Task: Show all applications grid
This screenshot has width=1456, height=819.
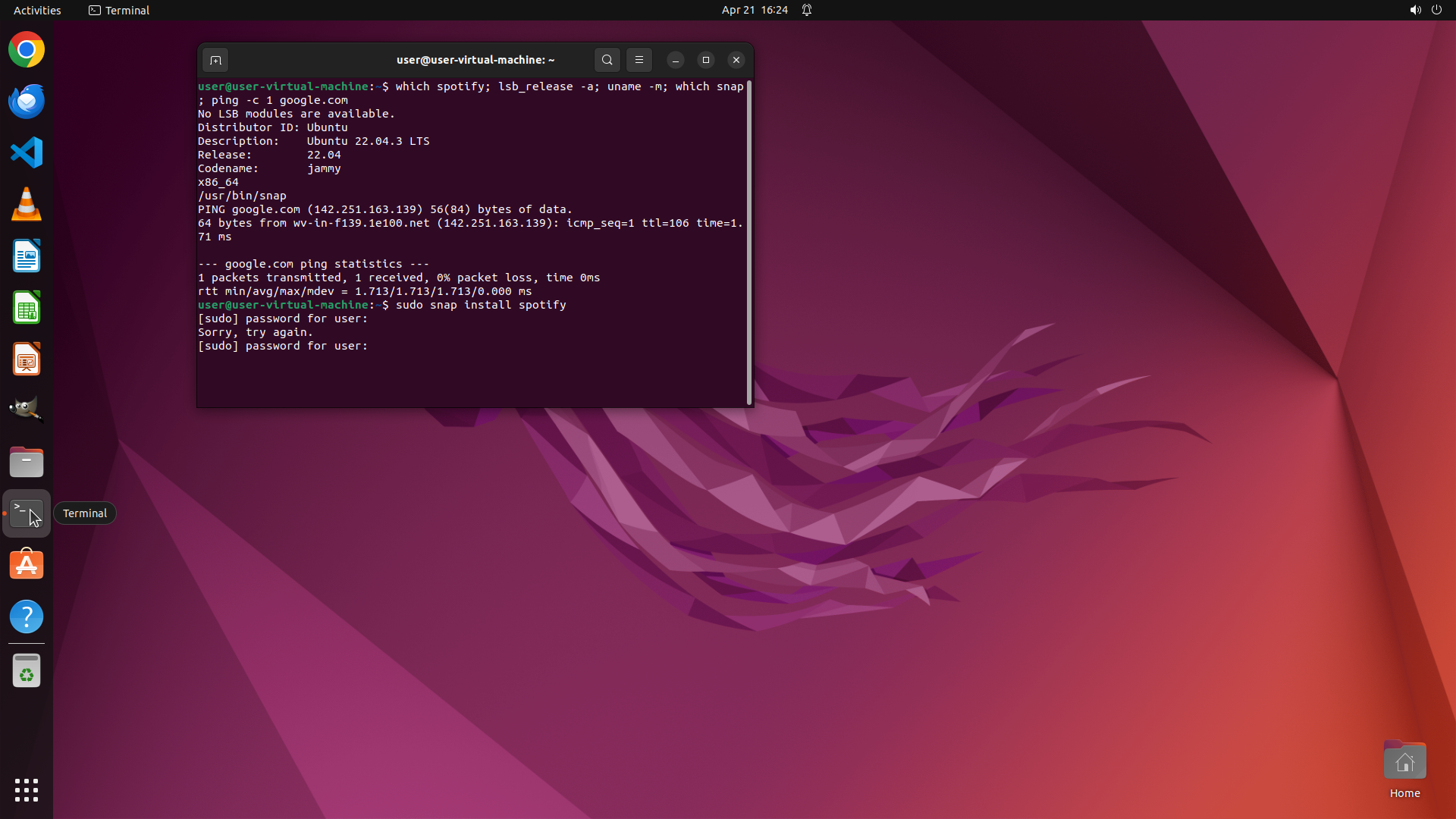Action: coord(27,790)
